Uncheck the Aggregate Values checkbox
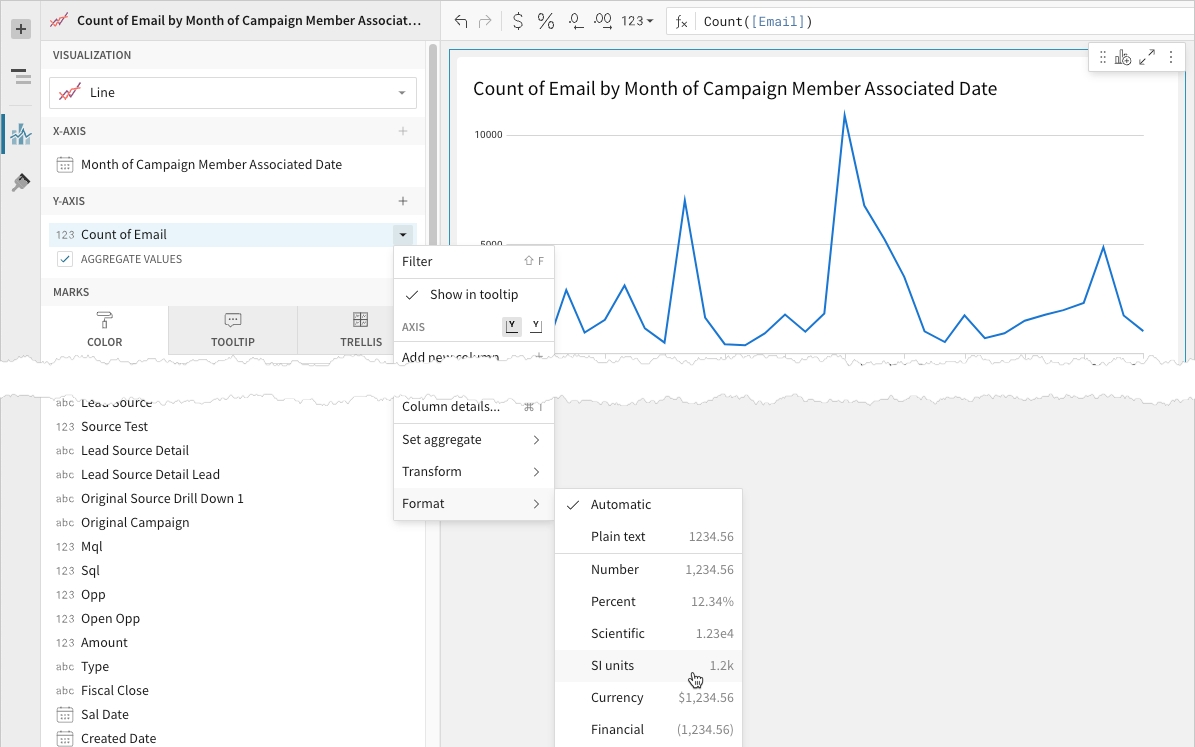 coord(65,259)
